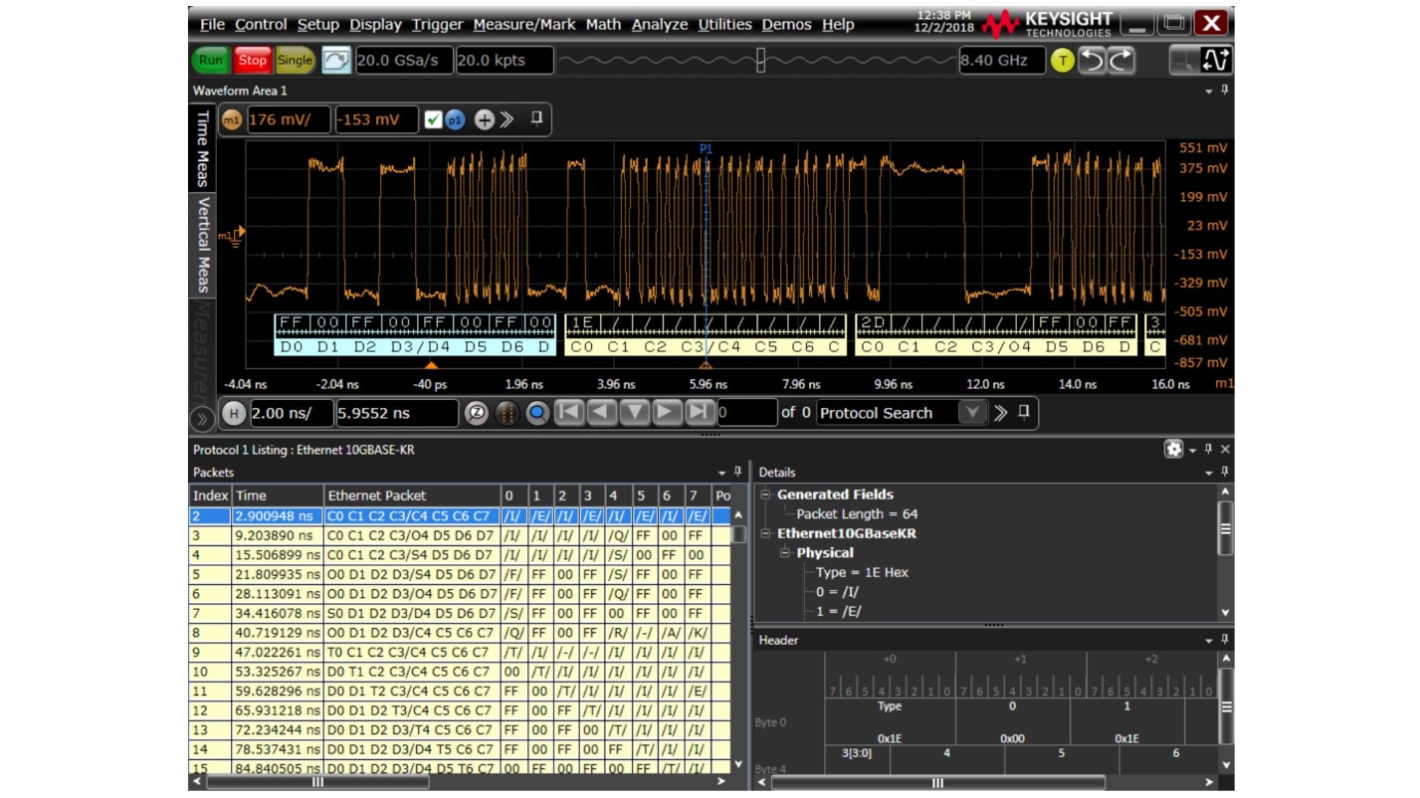This screenshot has width=1420, height=798.
Task: Go to next search result
Action: 667,412
